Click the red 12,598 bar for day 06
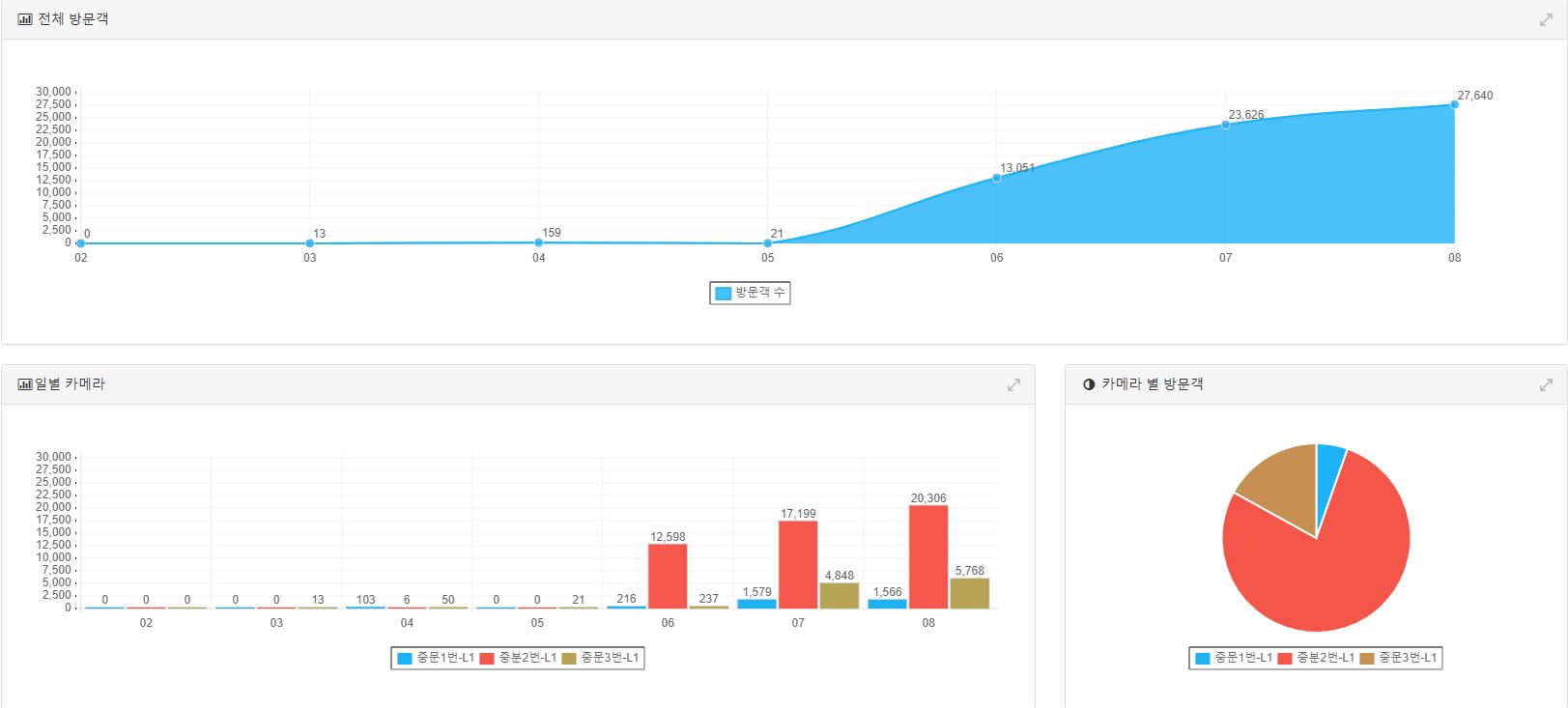 coord(668,576)
